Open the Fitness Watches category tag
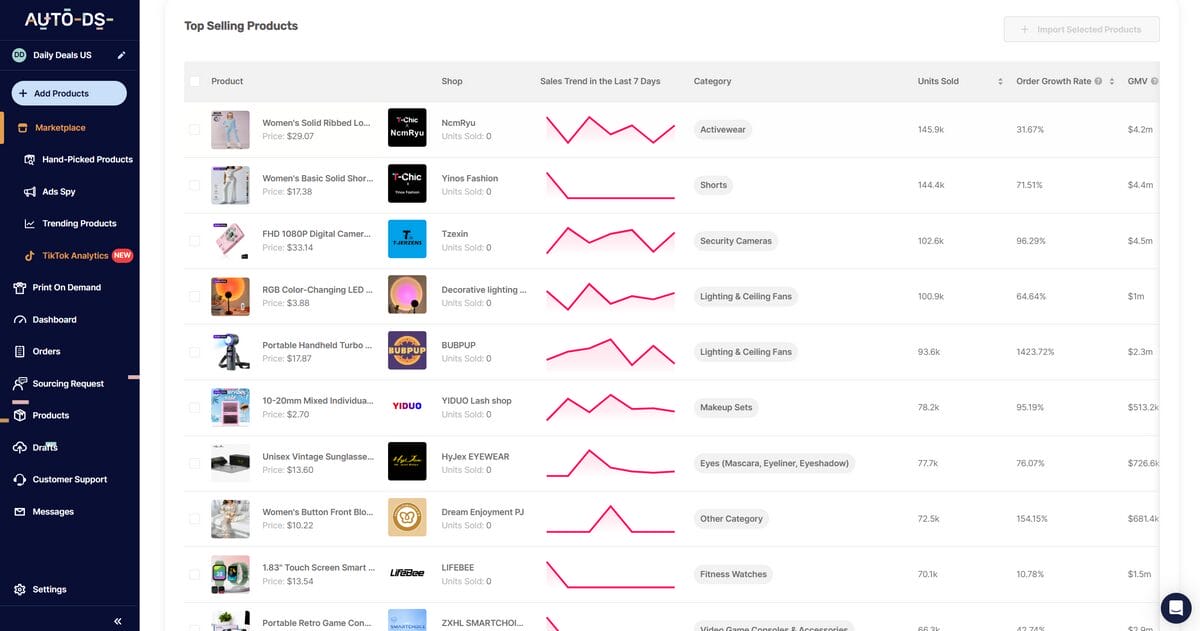Viewport: 1200px width, 631px height. pyautogui.click(x=734, y=574)
